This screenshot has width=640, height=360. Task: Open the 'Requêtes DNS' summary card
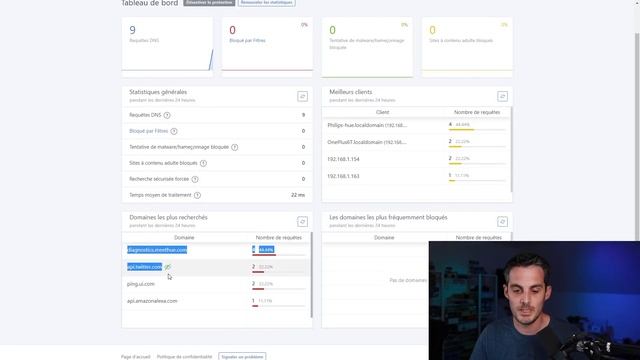[x=167, y=47]
